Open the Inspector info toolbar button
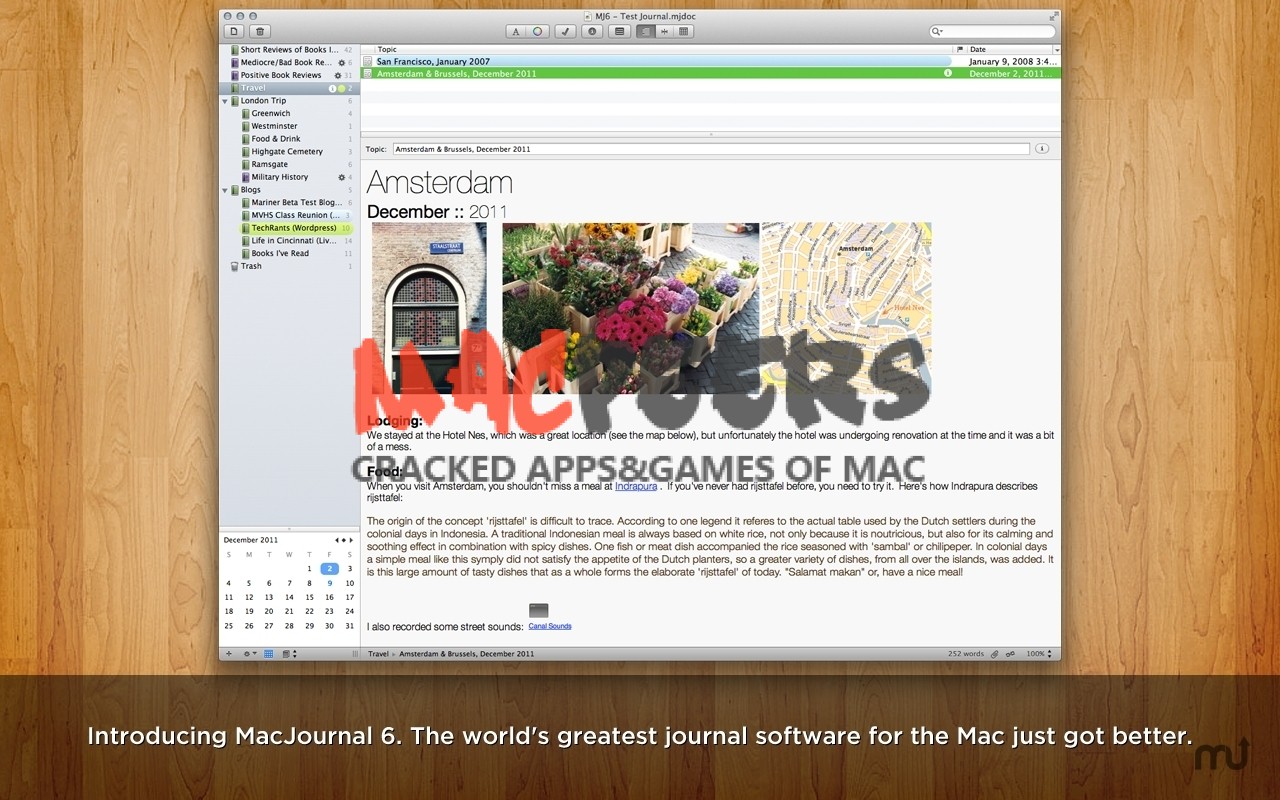The height and width of the screenshot is (800, 1280). [592, 32]
